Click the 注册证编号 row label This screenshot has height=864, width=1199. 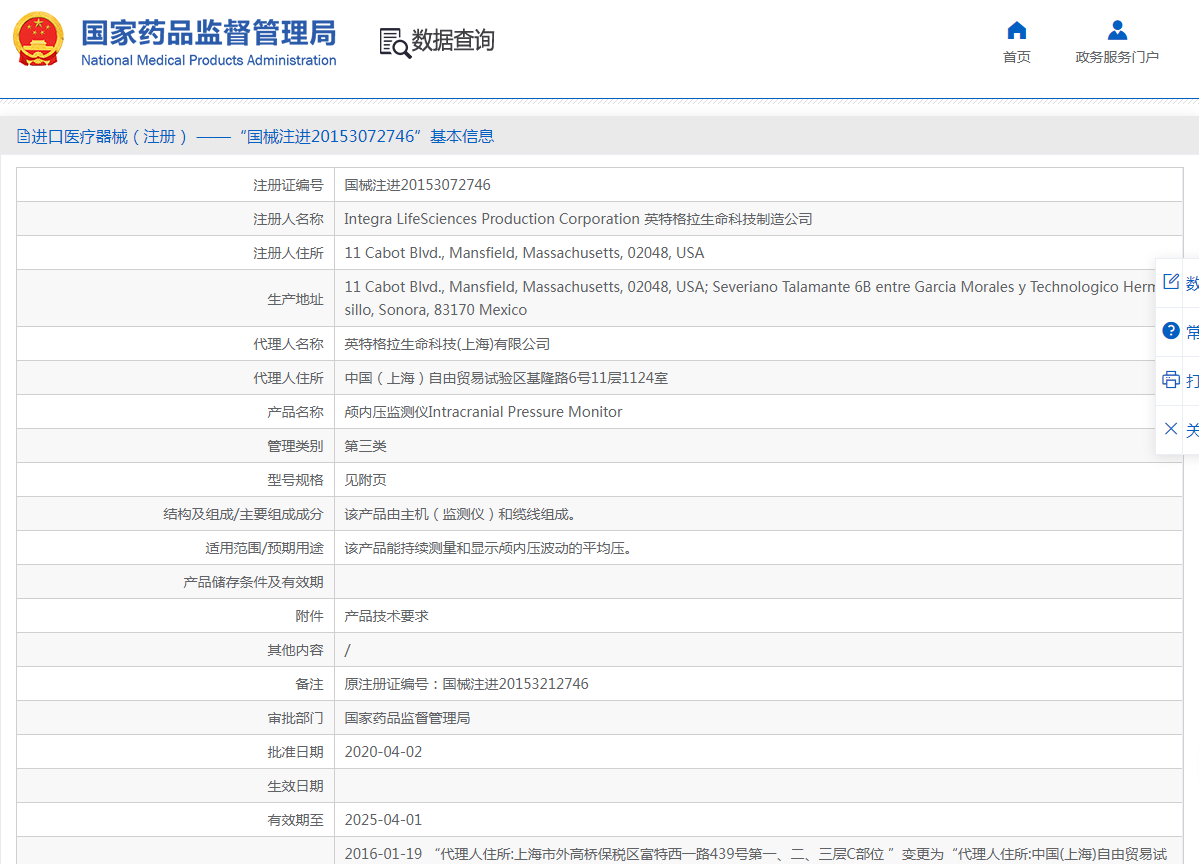[x=288, y=185]
